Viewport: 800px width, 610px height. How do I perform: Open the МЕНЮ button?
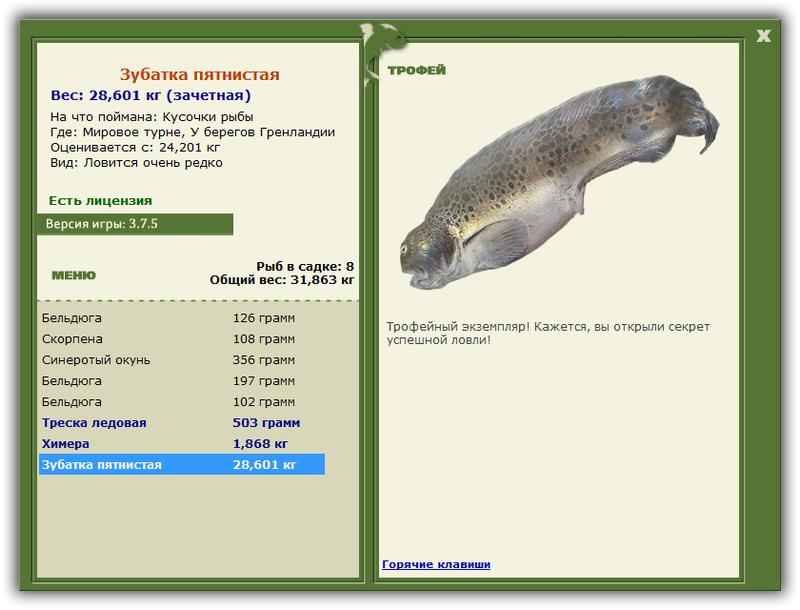(x=73, y=275)
